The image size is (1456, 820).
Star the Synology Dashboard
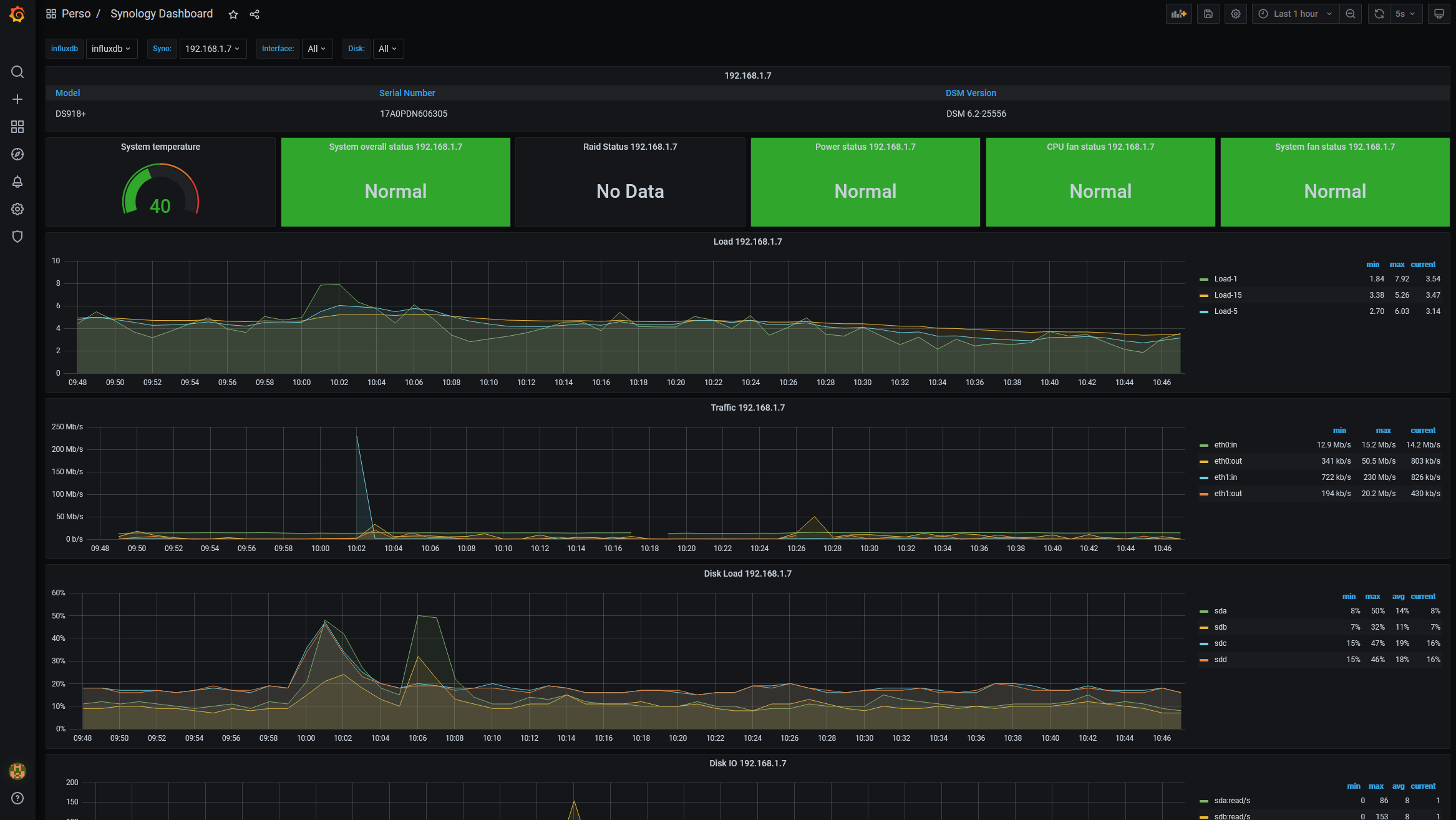click(x=233, y=14)
